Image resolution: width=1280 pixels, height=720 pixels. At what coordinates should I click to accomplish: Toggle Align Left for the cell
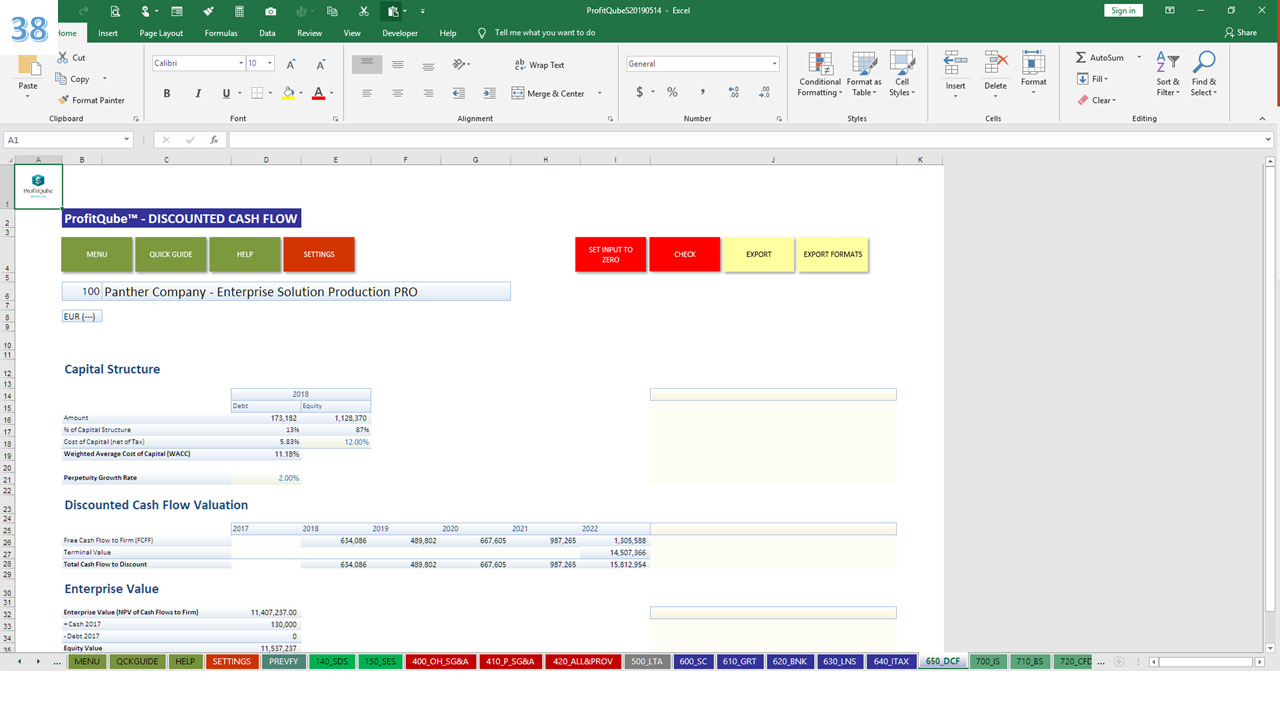tap(367, 93)
